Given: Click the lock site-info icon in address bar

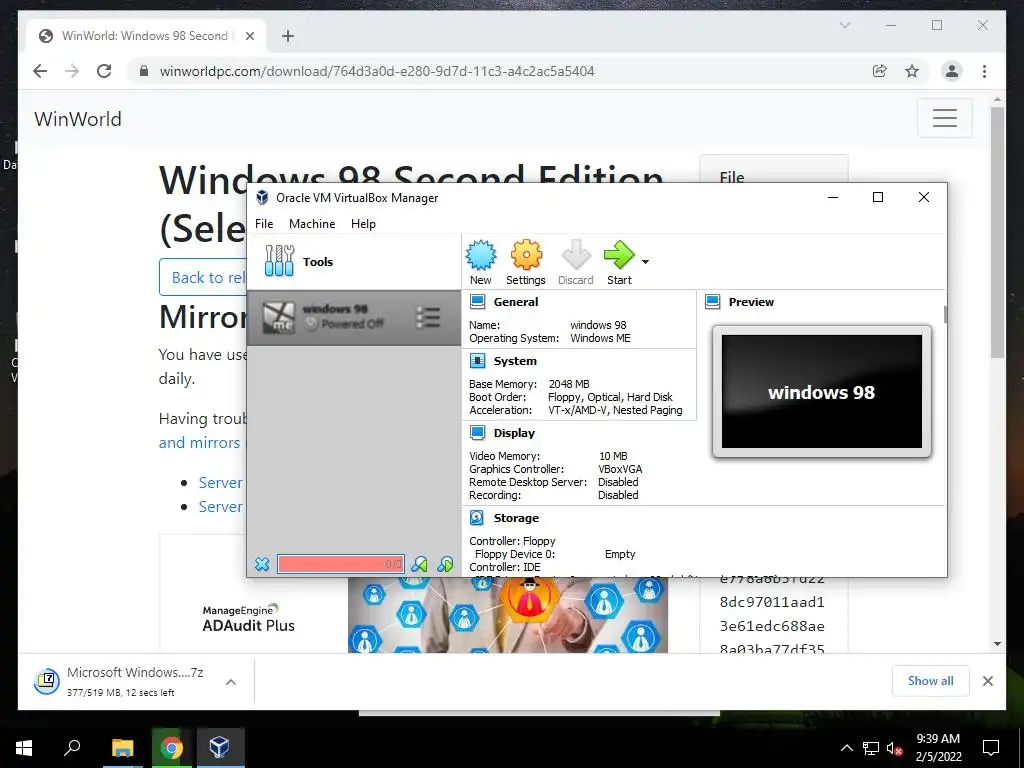Looking at the screenshot, I should coord(144,71).
